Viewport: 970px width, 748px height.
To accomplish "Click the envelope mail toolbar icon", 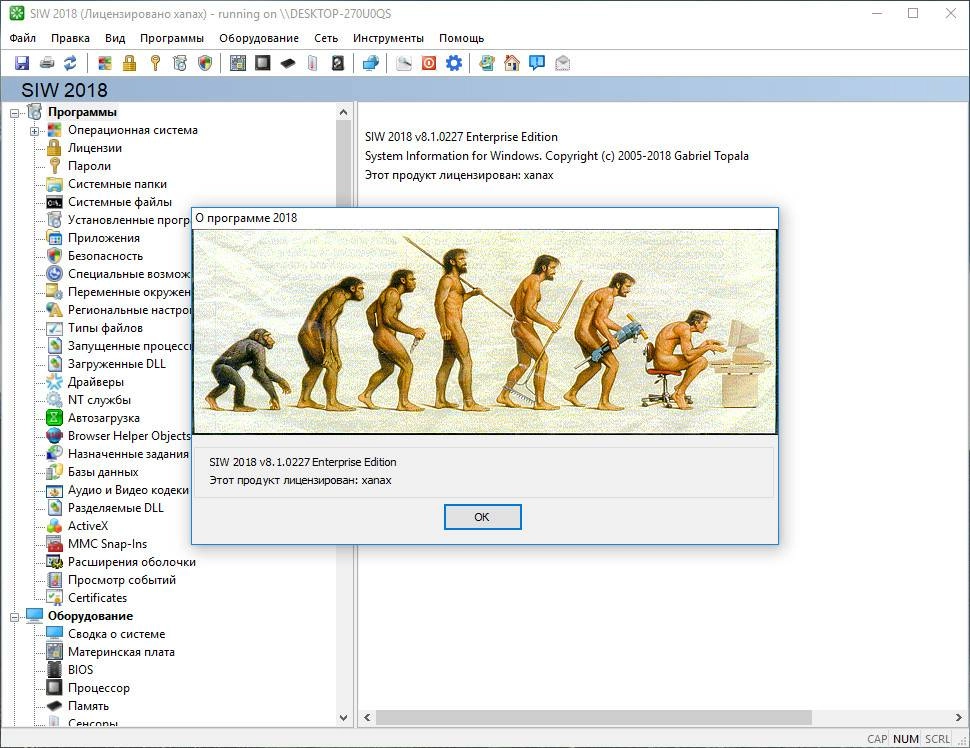I will click(562, 62).
